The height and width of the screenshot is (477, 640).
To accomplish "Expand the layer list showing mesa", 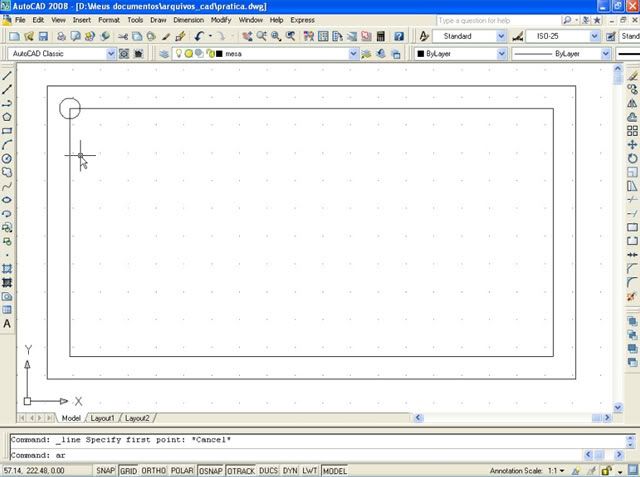I will pos(353,54).
